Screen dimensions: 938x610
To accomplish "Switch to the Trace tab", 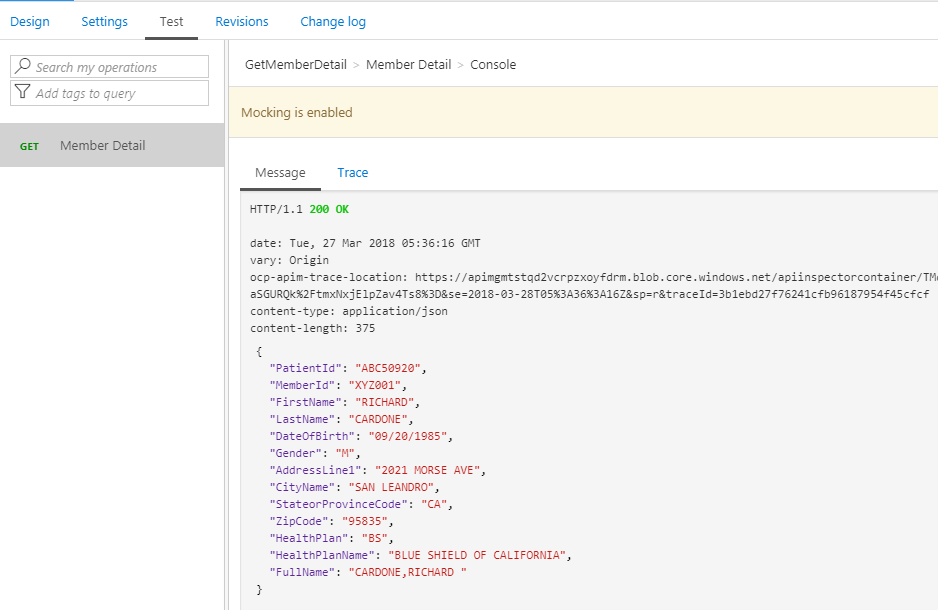I will coord(352,173).
